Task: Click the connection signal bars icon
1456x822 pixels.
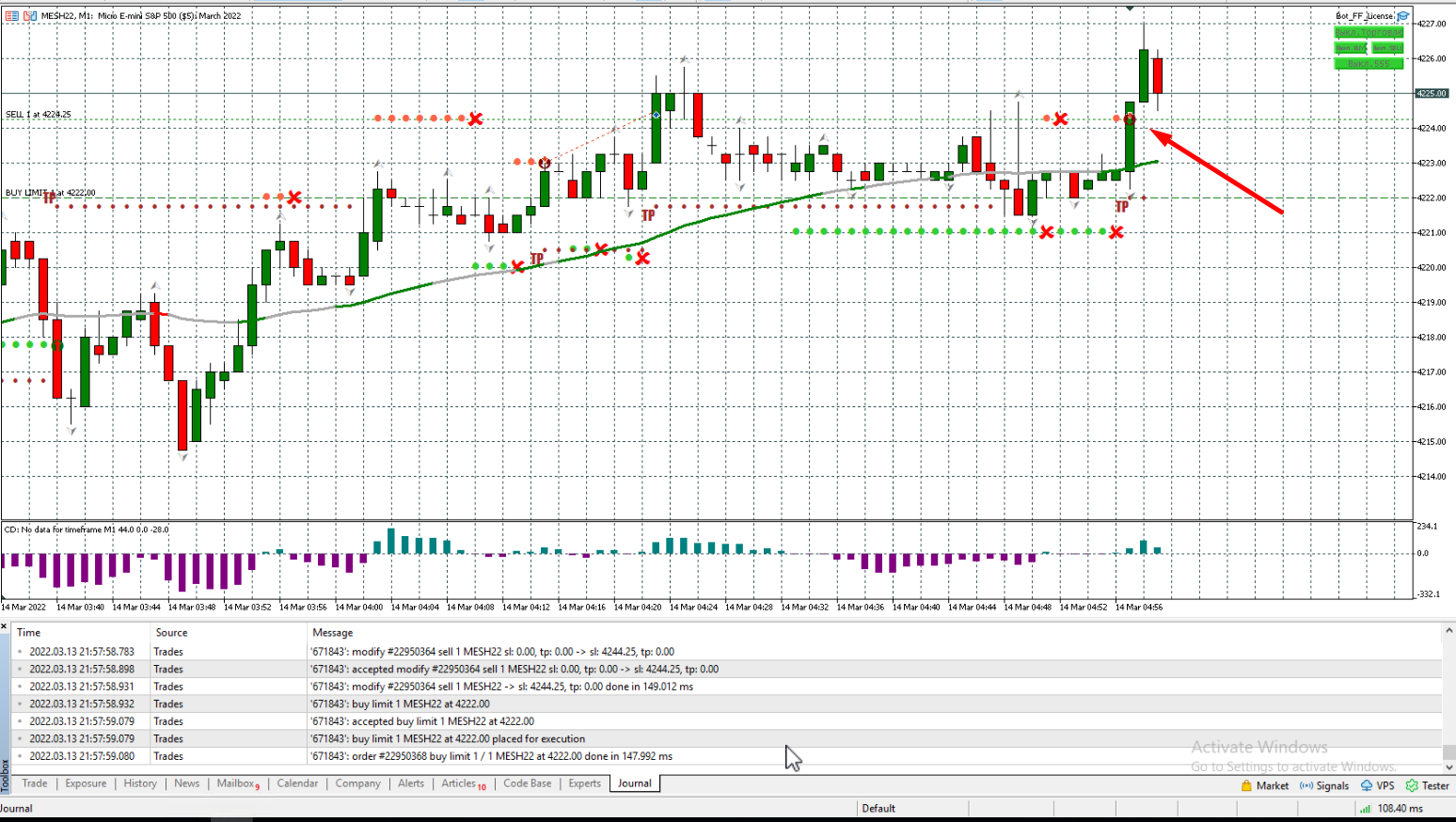Action: tap(1365, 809)
